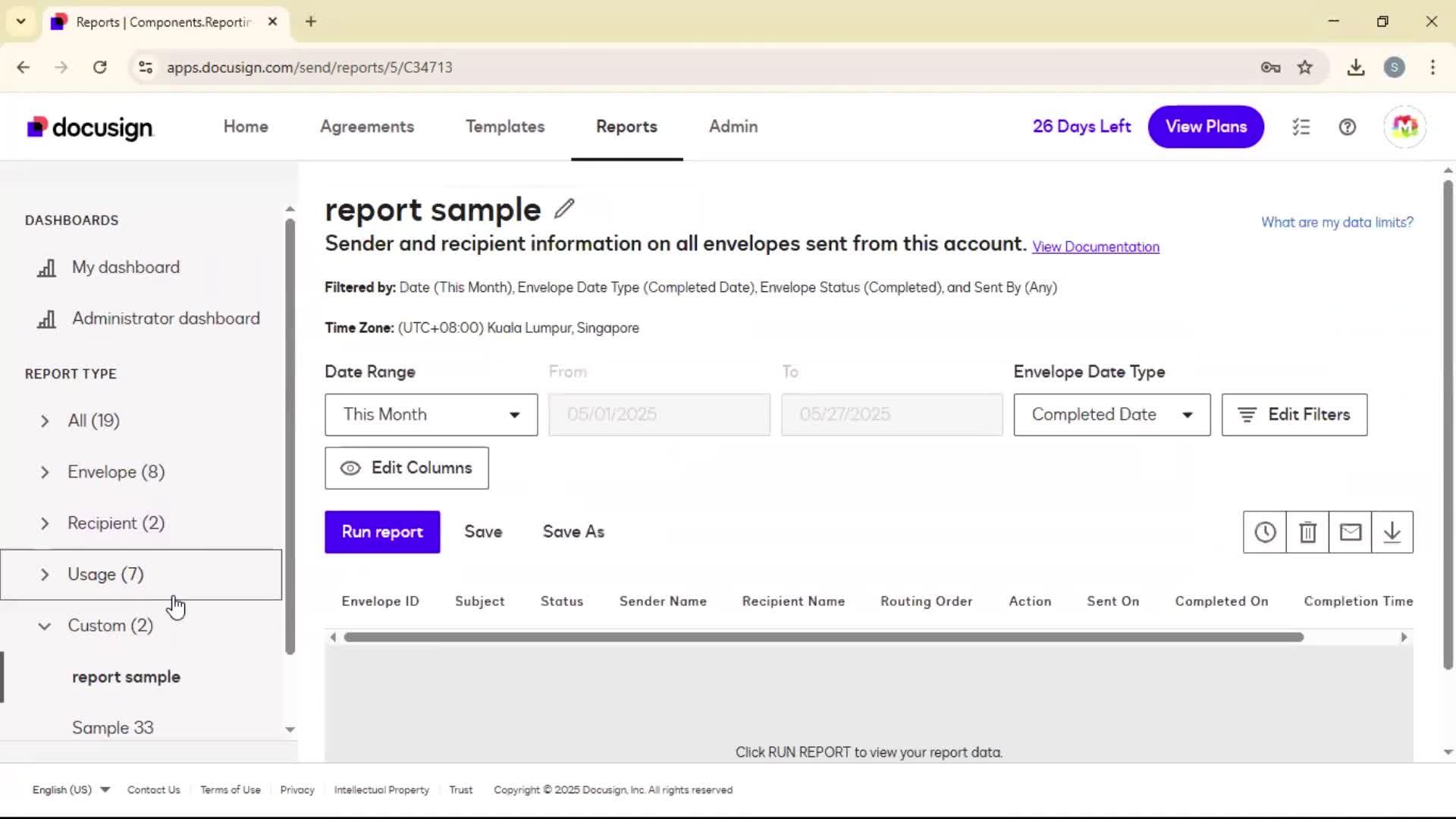
Task: Click Save As button
Action: [x=573, y=532]
